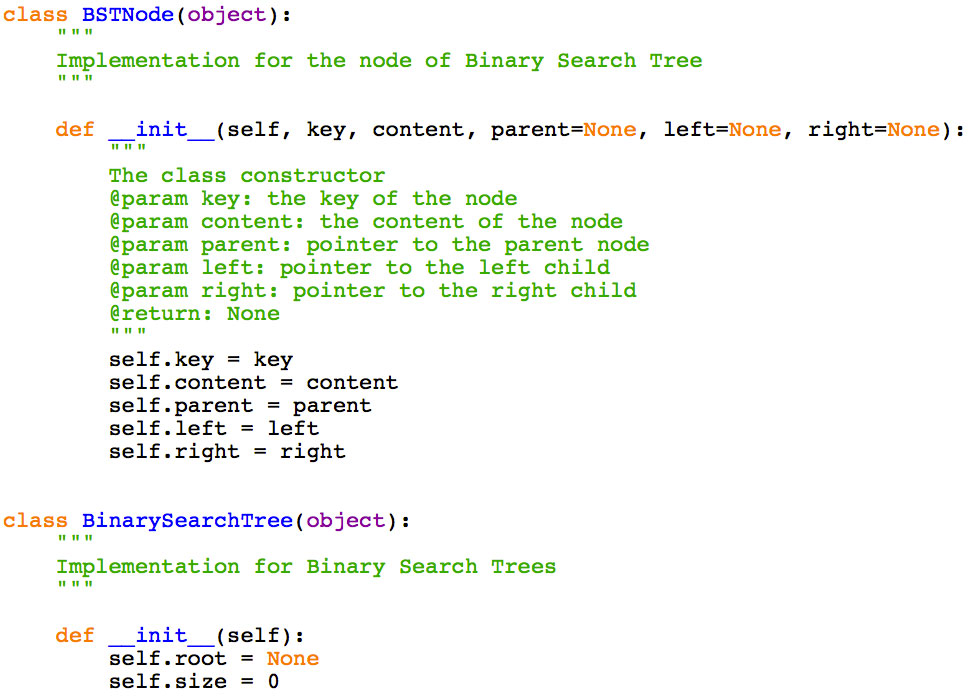Place cursor on 'self.key = key' line

coord(200,360)
